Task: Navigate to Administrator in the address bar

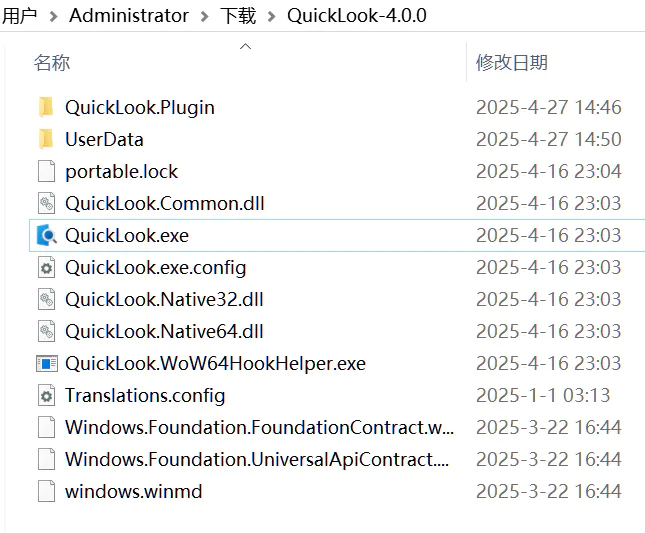Action: pyautogui.click(x=129, y=16)
